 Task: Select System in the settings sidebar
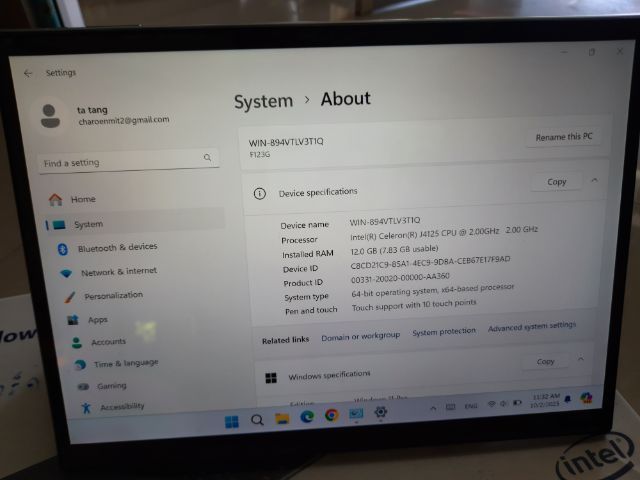88,224
